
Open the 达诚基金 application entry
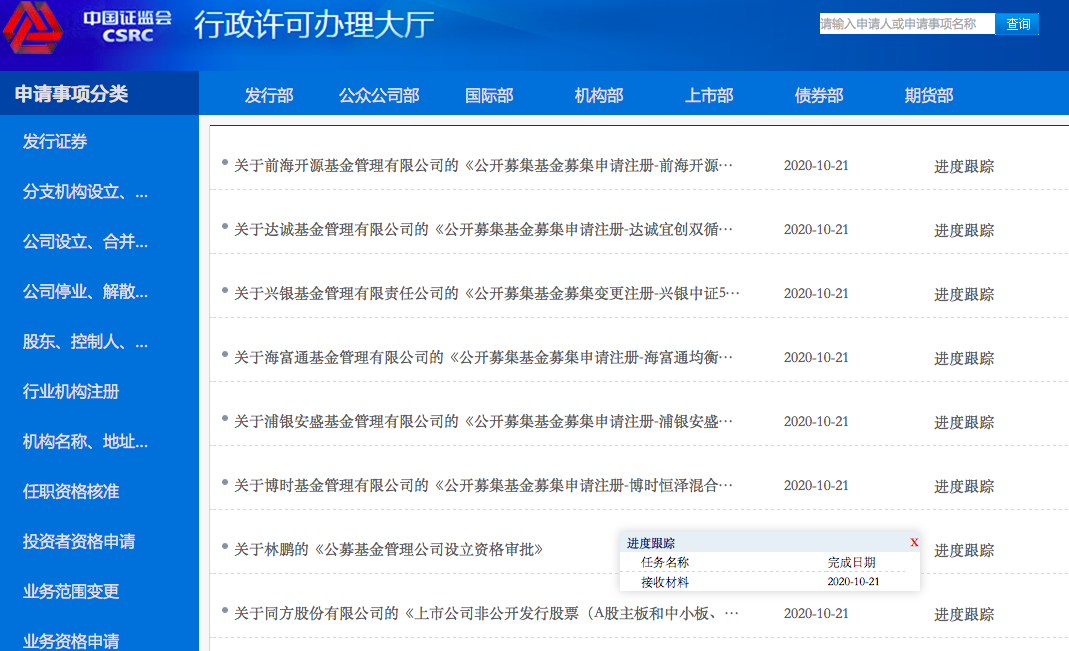483,230
